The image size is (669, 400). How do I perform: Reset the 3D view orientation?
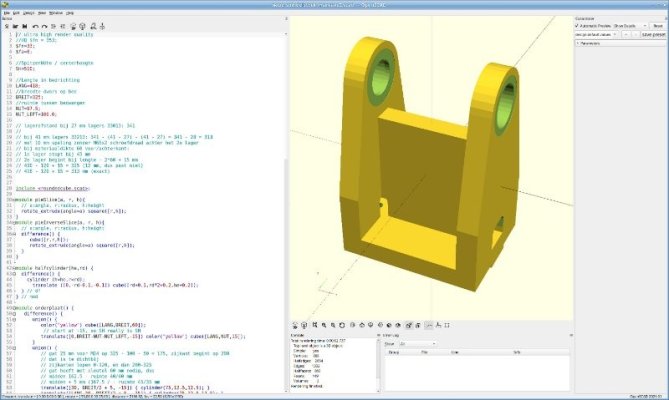[342, 325]
